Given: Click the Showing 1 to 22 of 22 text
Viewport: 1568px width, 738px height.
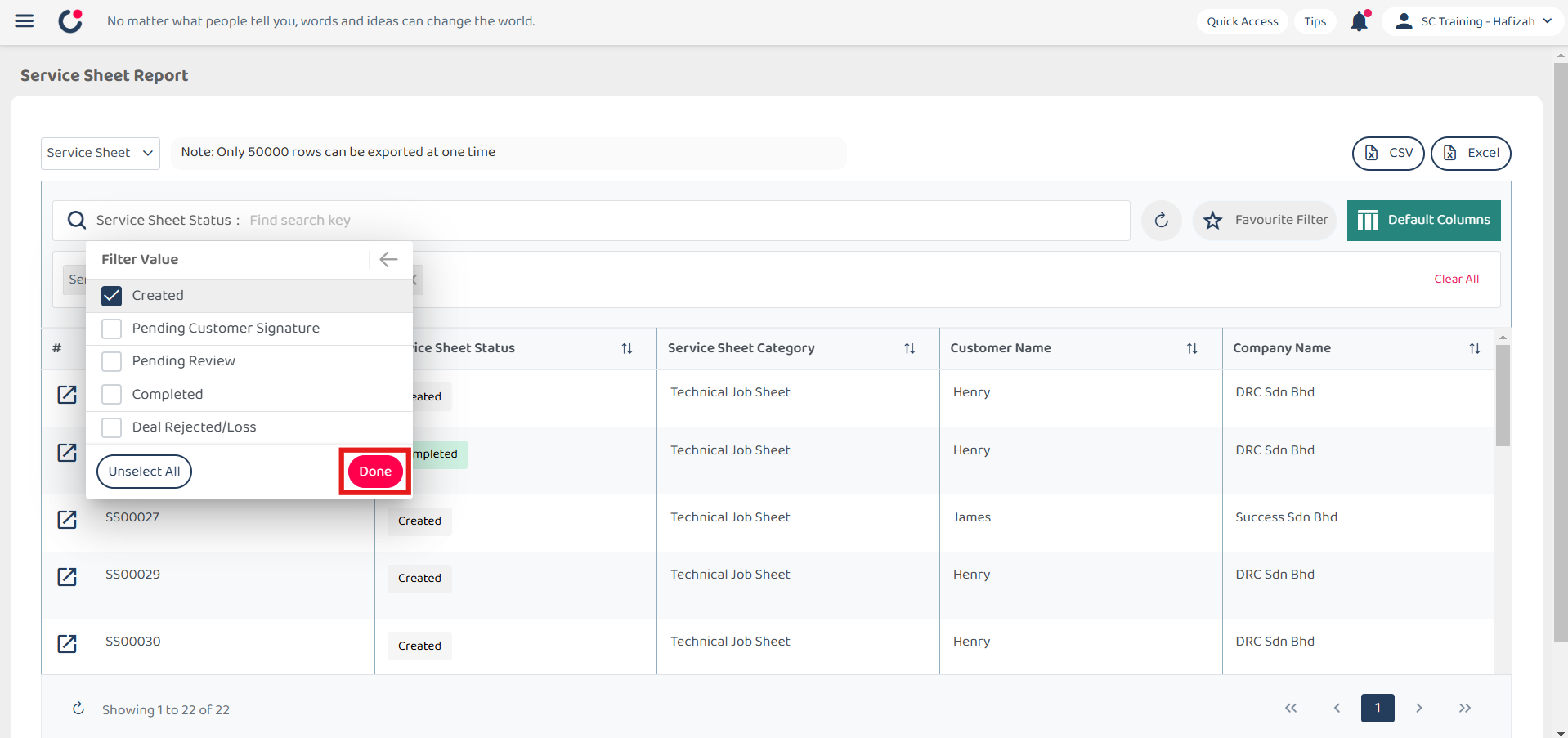Looking at the screenshot, I should [166, 710].
